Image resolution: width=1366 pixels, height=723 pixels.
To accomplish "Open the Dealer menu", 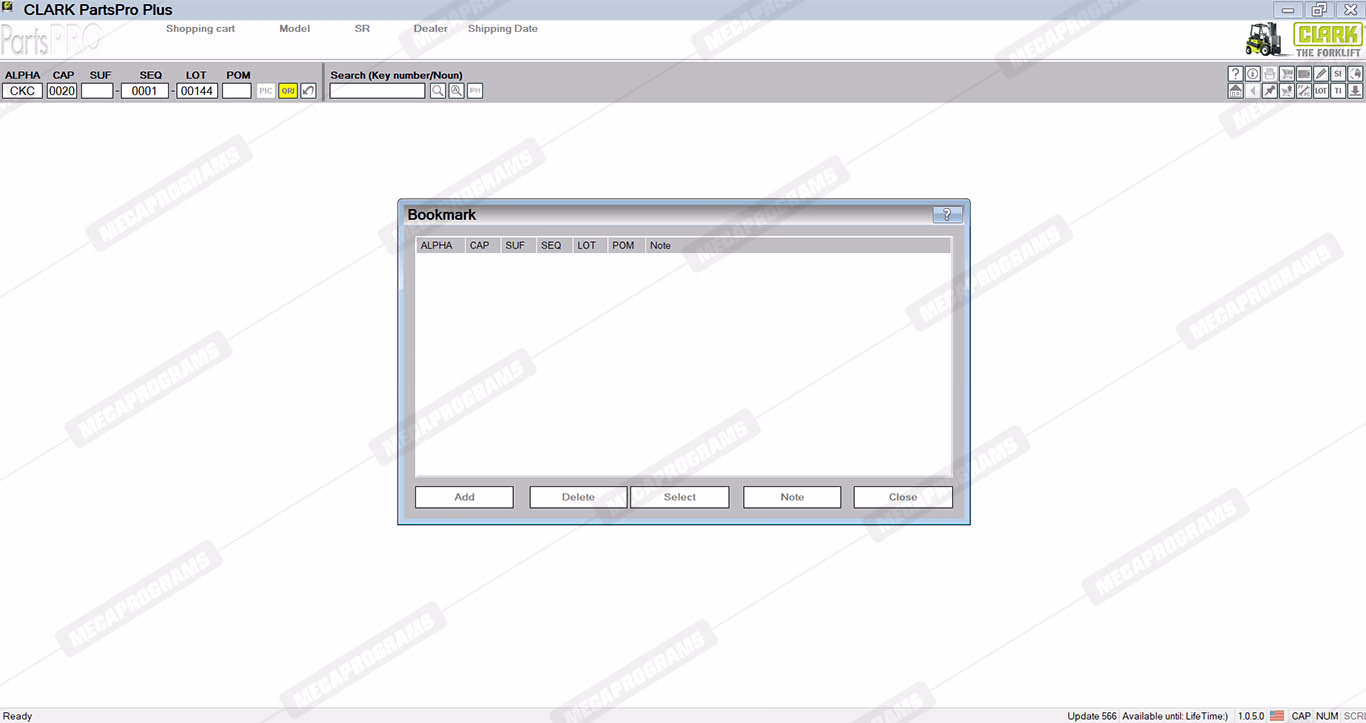I will tap(431, 29).
